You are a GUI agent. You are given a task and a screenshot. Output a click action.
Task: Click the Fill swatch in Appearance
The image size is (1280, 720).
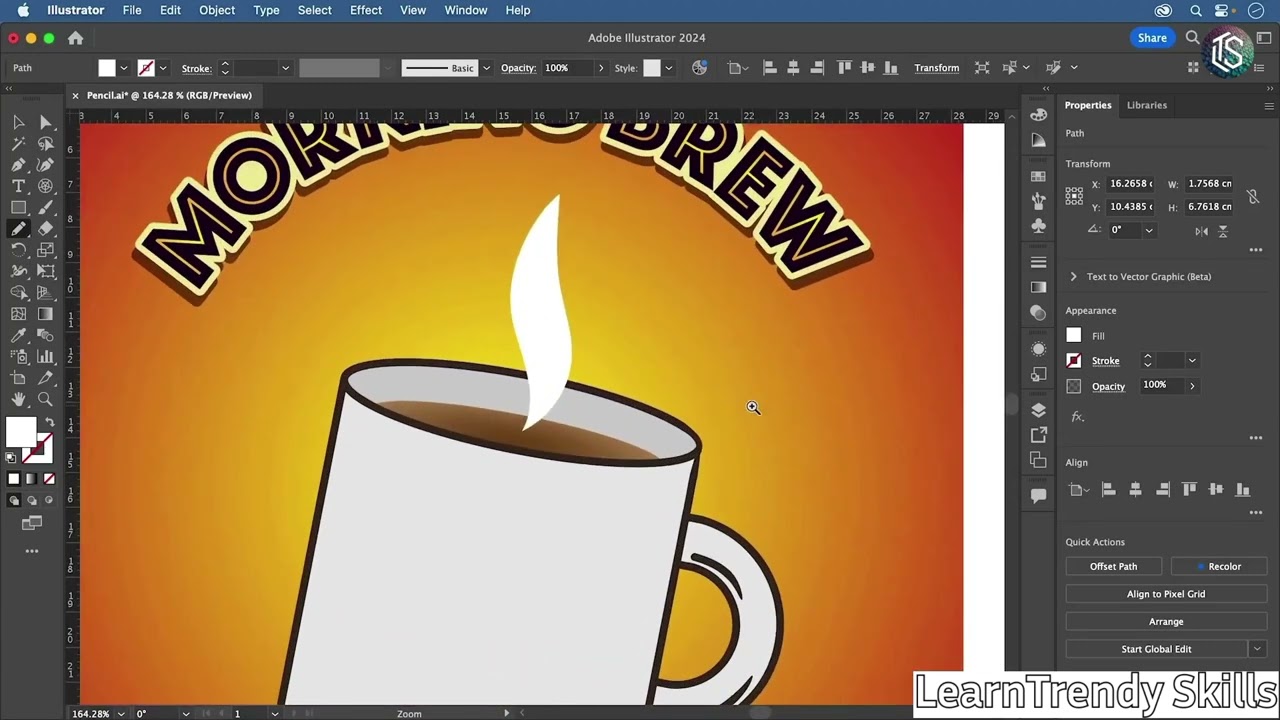pyautogui.click(x=1074, y=336)
